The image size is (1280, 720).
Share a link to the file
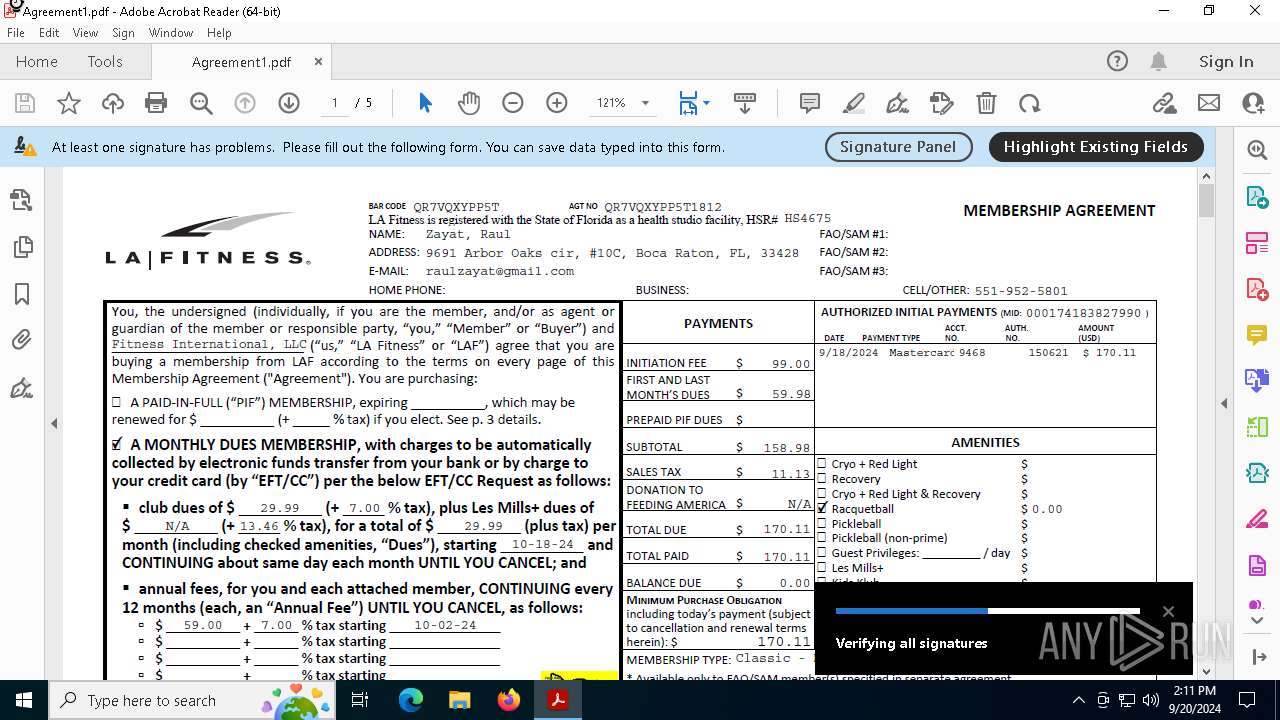(x=1164, y=103)
